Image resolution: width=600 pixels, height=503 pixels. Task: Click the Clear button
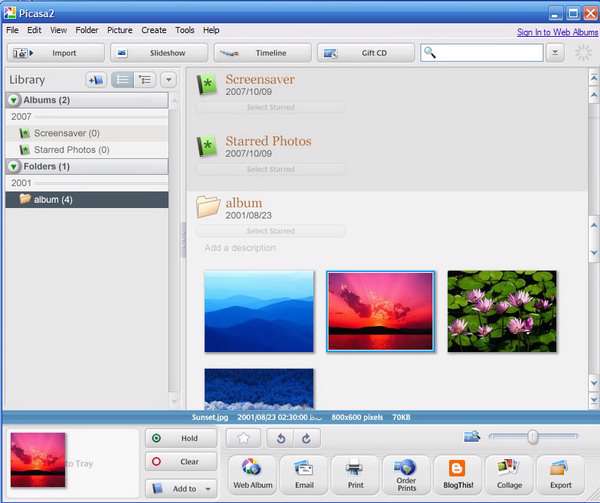pyautogui.click(x=181, y=462)
